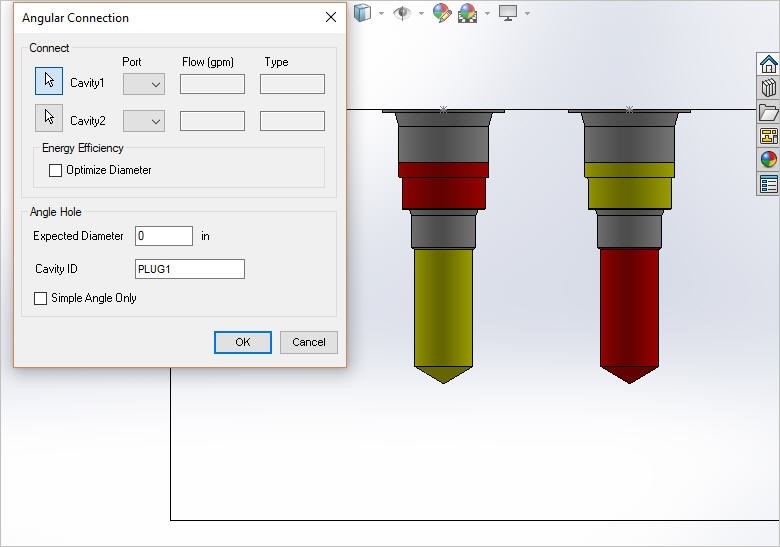The image size is (780, 547).
Task: Open the Appearances color ball tab
Action: [769, 160]
